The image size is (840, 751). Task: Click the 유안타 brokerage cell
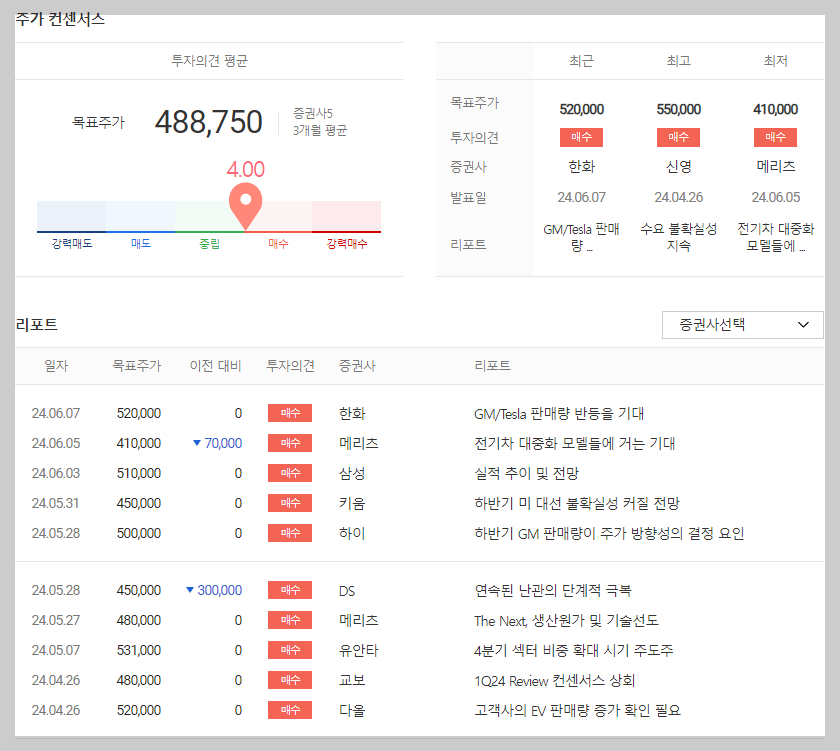coord(359,650)
